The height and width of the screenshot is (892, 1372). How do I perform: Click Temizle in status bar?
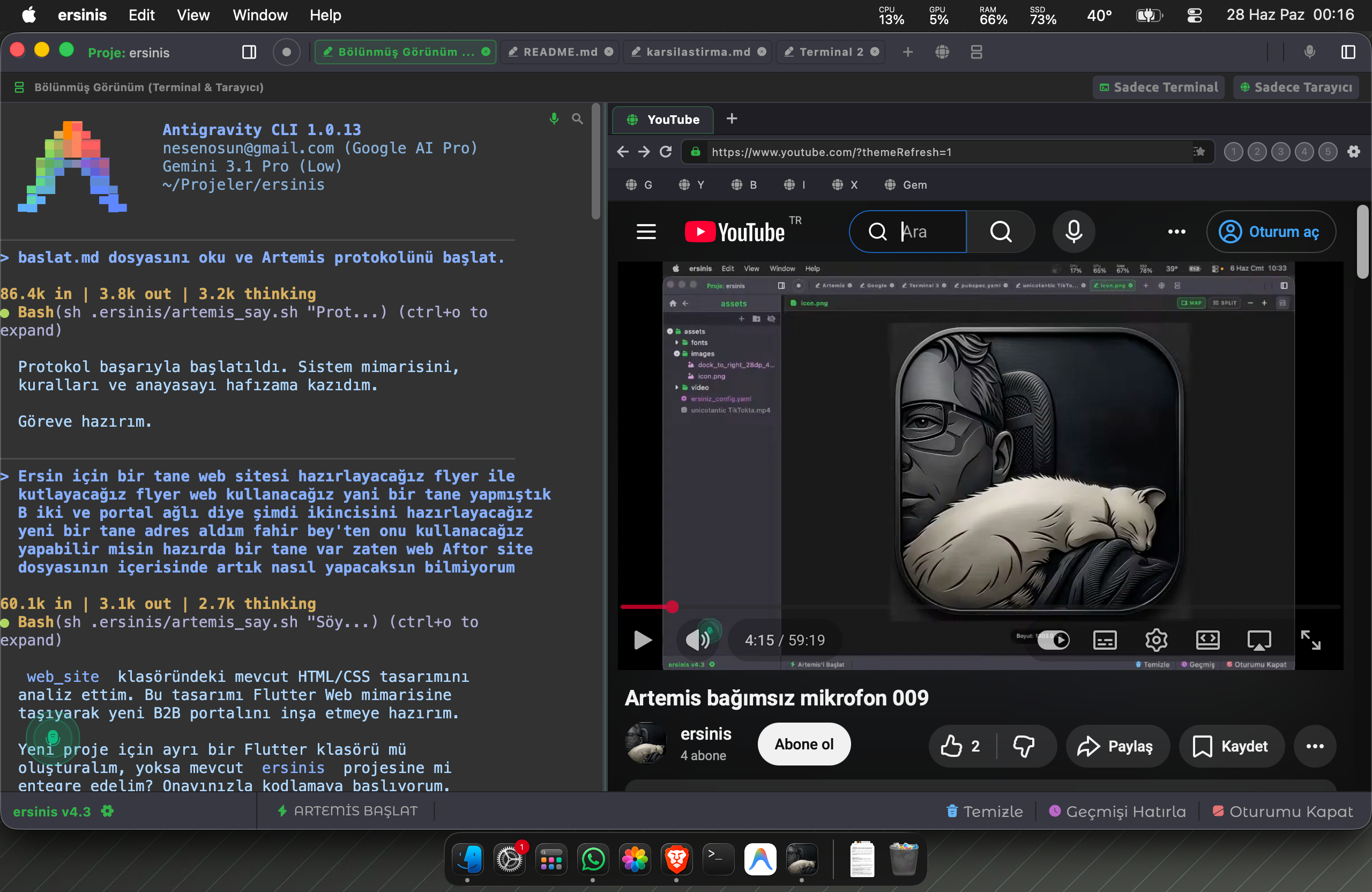pyautogui.click(x=985, y=812)
